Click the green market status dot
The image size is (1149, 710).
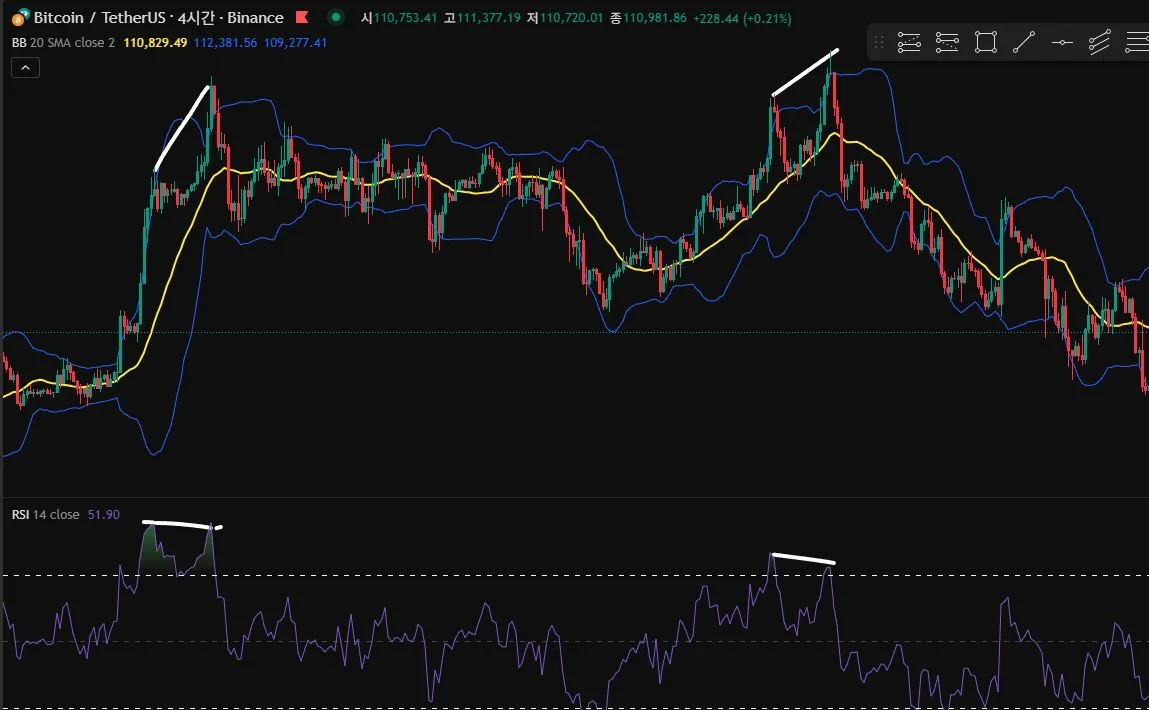pyautogui.click(x=336, y=17)
